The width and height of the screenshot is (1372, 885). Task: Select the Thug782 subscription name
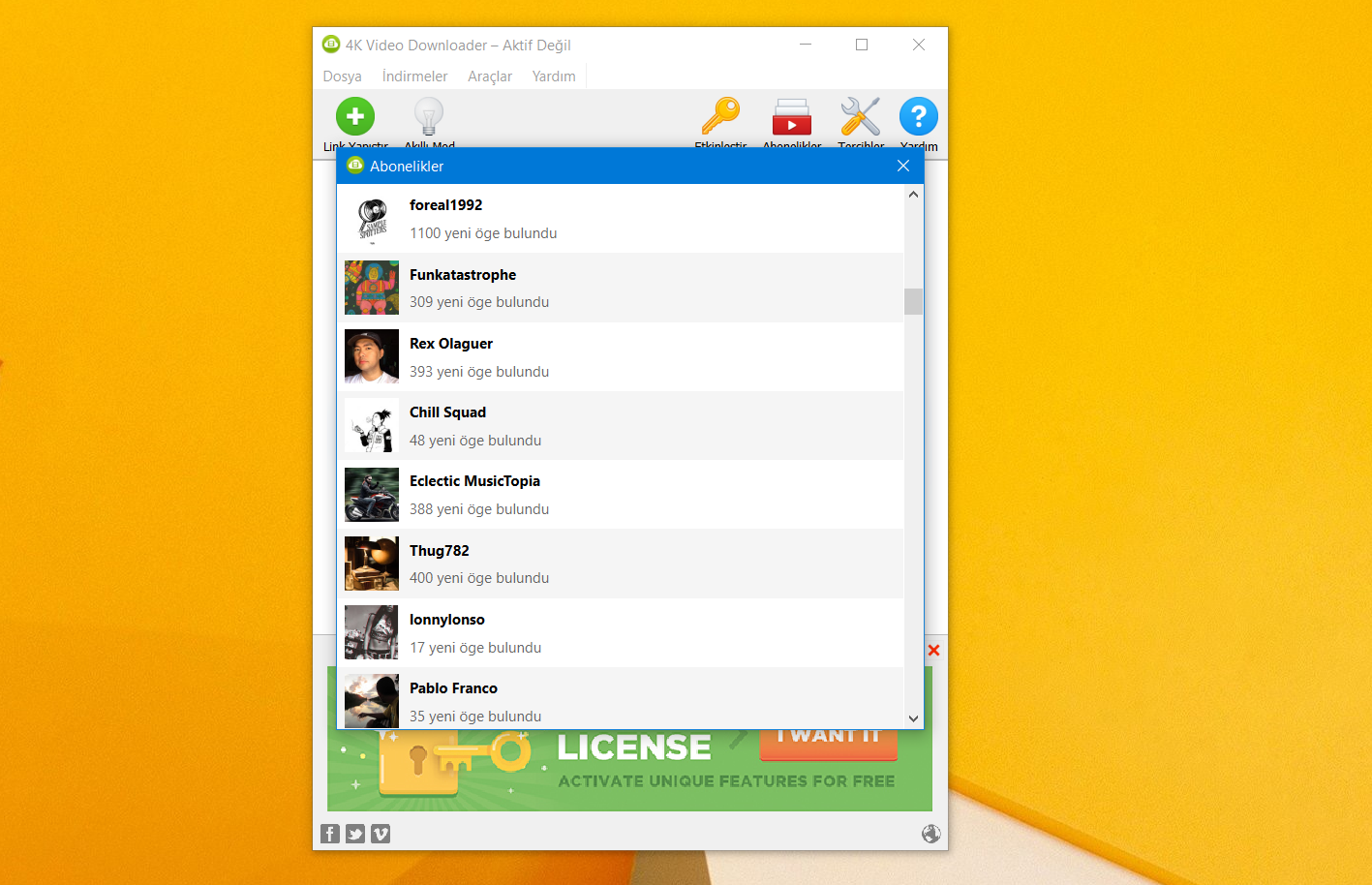pyautogui.click(x=440, y=551)
